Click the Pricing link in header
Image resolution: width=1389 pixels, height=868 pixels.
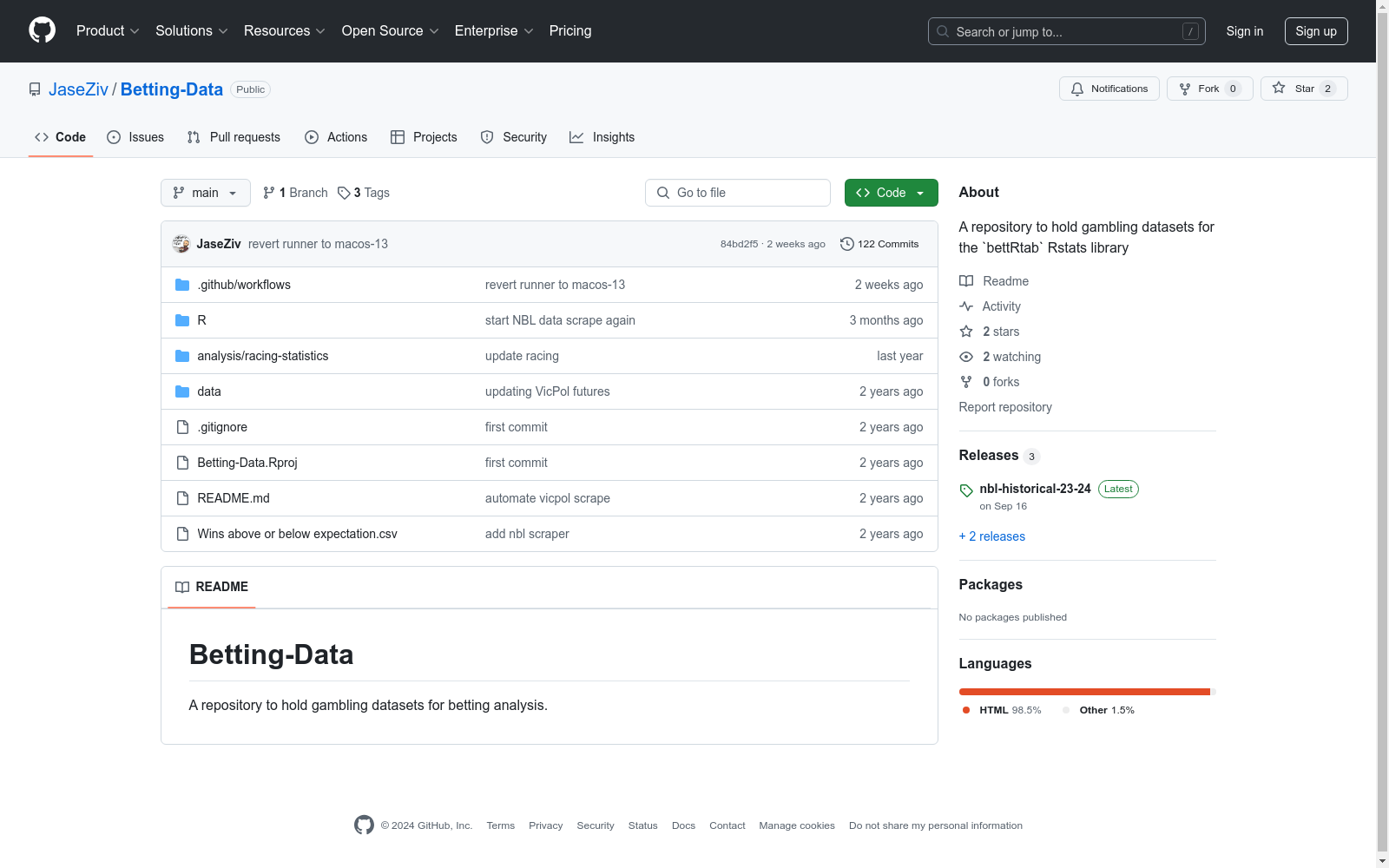(x=570, y=31)
